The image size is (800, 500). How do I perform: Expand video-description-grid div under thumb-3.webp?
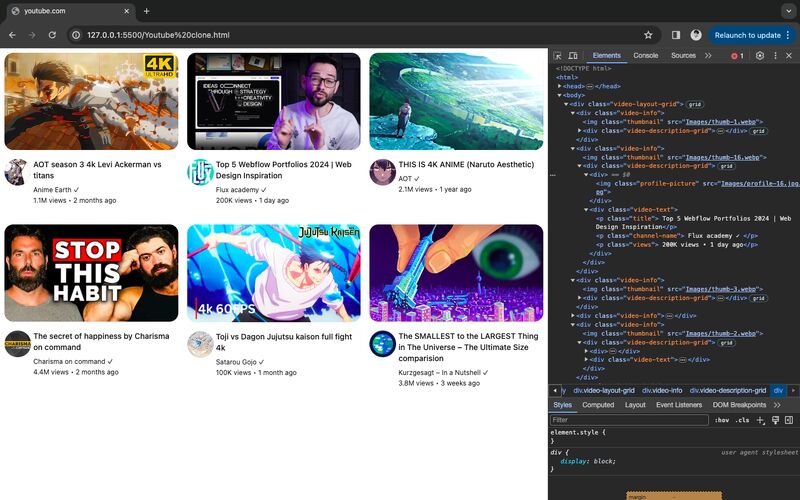point(580,297)
